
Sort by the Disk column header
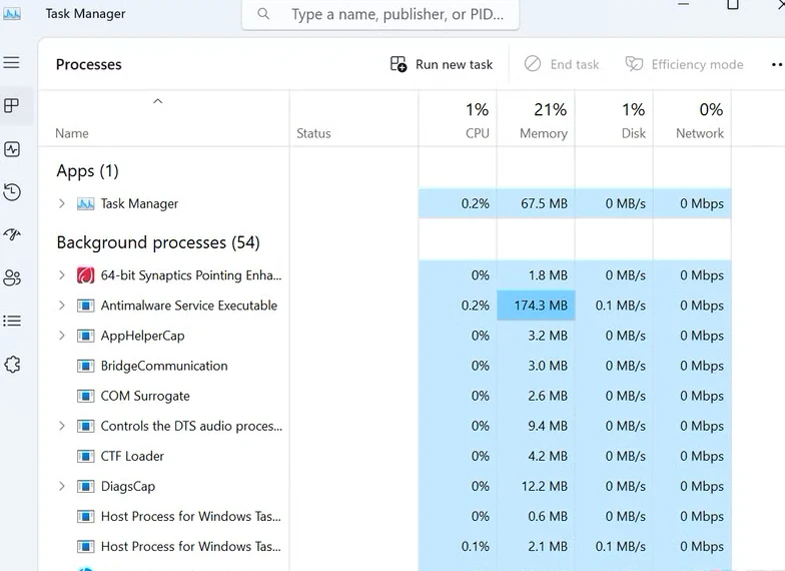[614, 120]
